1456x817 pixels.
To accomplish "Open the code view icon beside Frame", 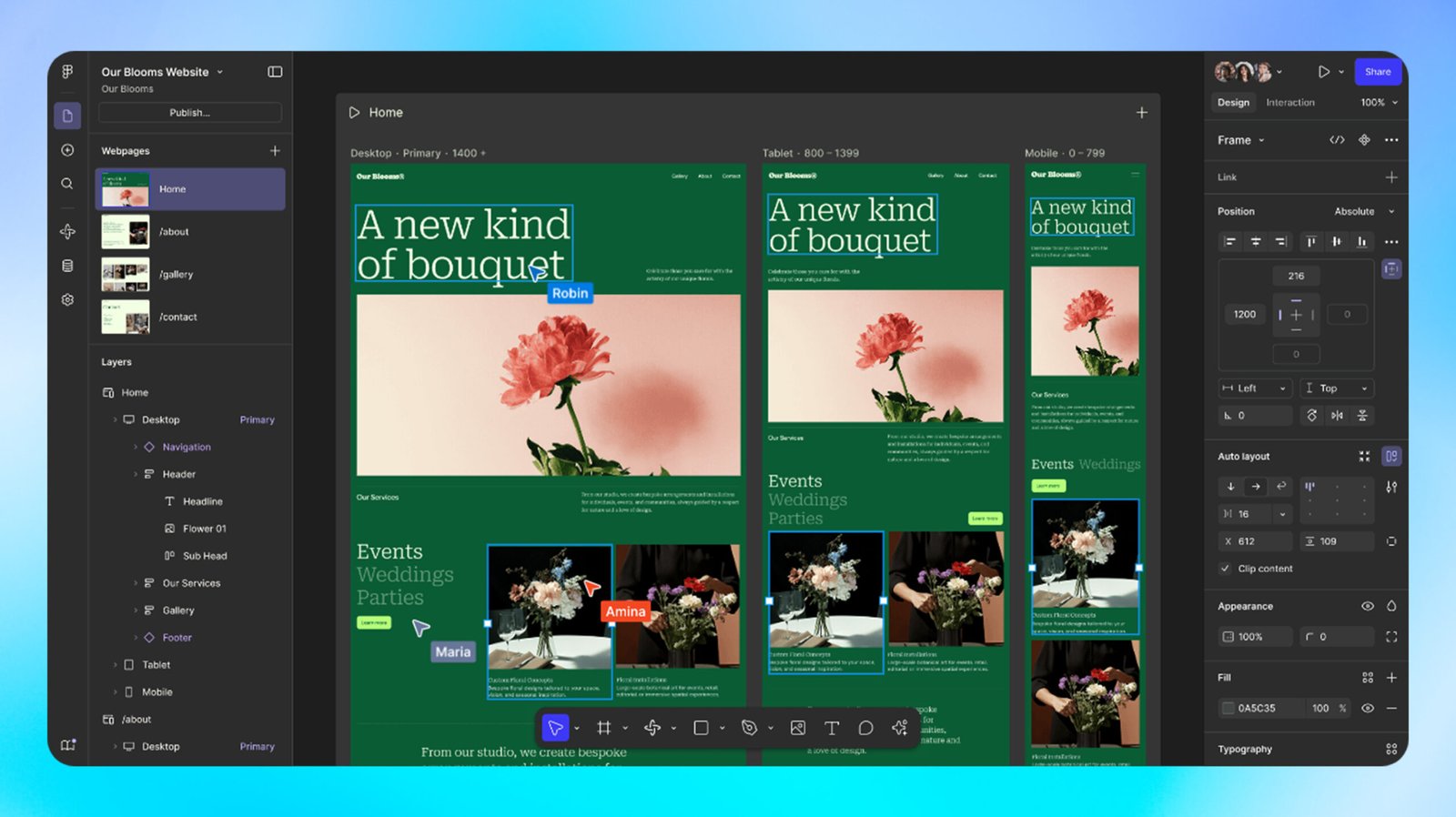I will tap(1337, 140).
